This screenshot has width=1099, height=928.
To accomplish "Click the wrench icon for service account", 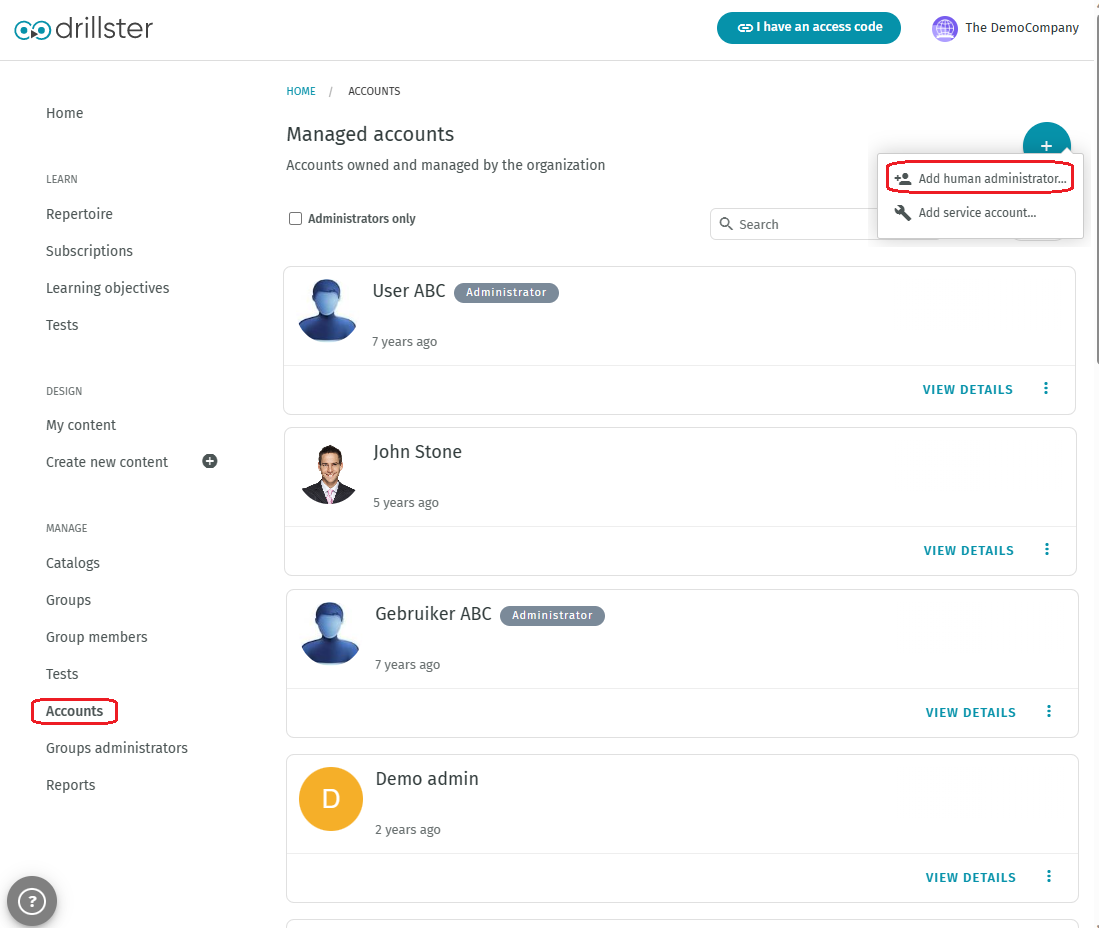I will click(901, 212).
